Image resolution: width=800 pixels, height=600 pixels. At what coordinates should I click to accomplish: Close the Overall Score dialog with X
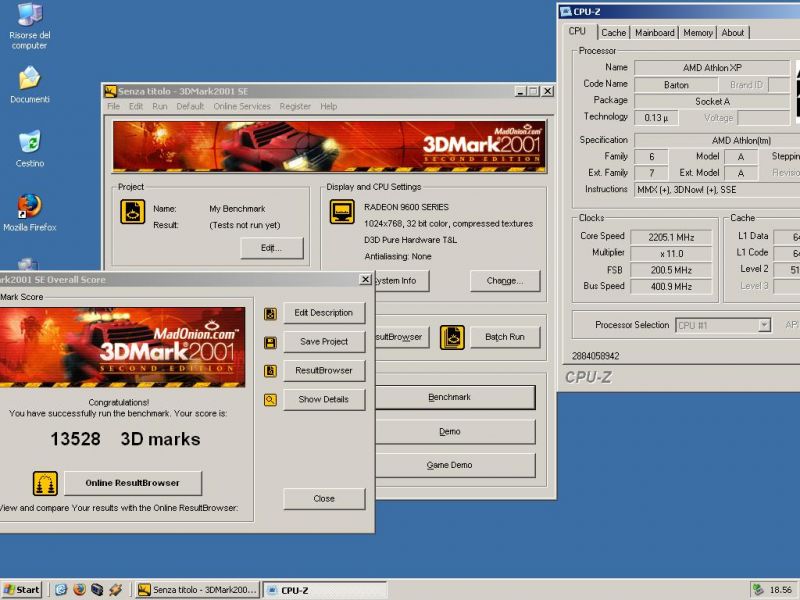(365, 280)
